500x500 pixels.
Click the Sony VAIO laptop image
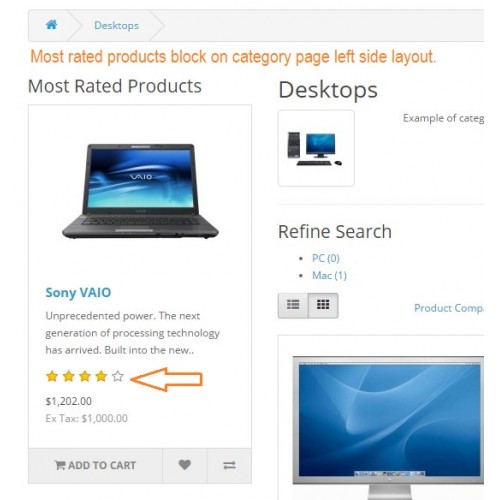(x=140, y=191)
